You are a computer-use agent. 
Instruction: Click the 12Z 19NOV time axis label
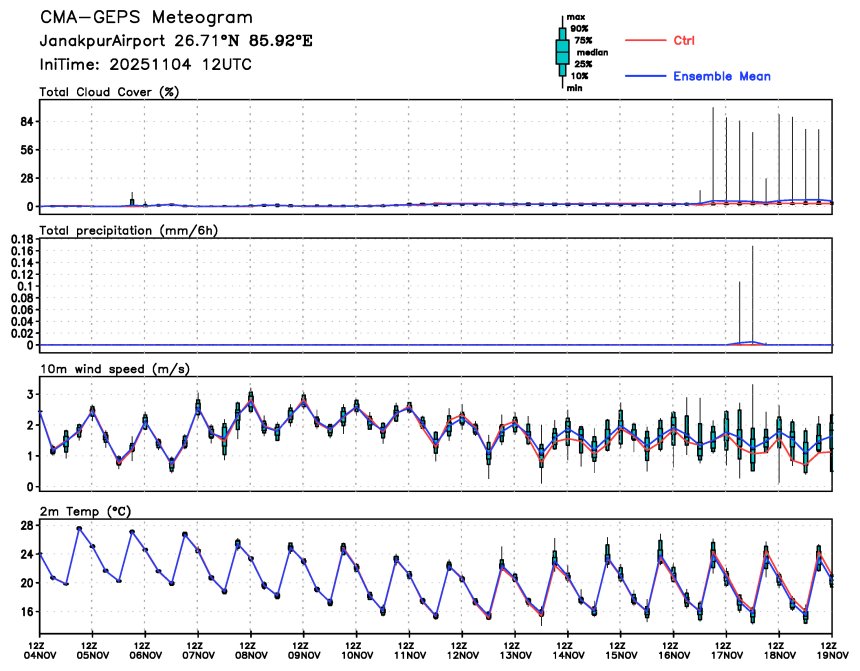tap(833, 650)
